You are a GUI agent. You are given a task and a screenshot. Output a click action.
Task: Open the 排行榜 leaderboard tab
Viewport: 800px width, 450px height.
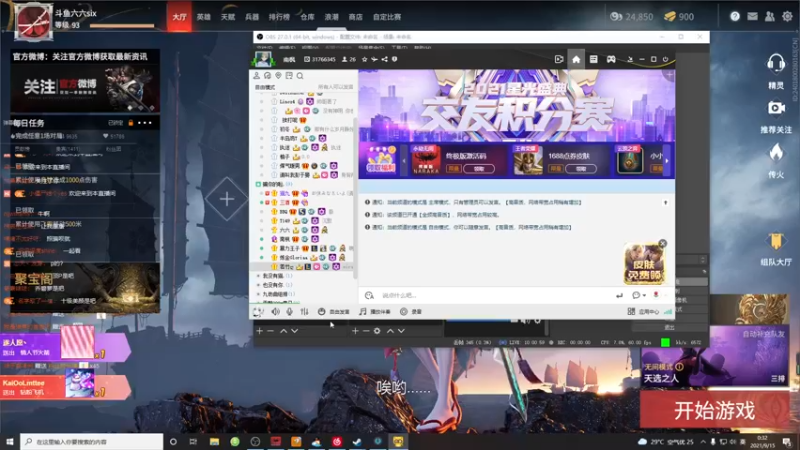coord(279,17)
